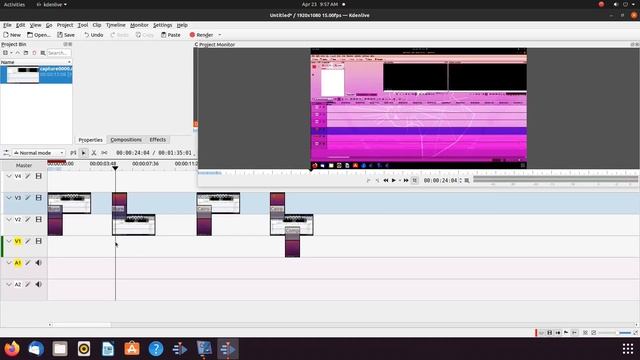Image resolution: width=640 pixels, height=360 pixels.
Task: Hide video on track V1 with film icon
Action: [39, 241]
